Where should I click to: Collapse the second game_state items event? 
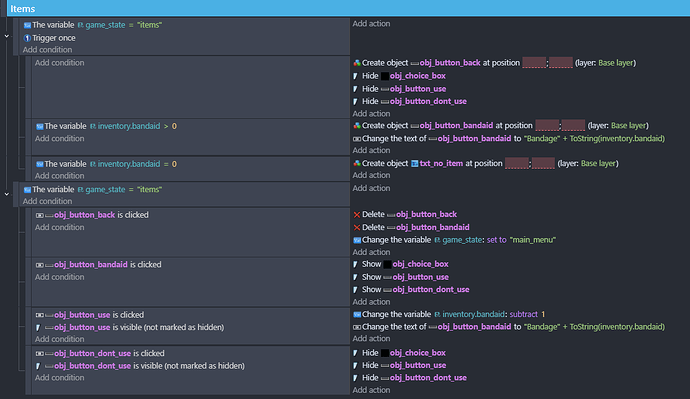[x=7, y=194]
